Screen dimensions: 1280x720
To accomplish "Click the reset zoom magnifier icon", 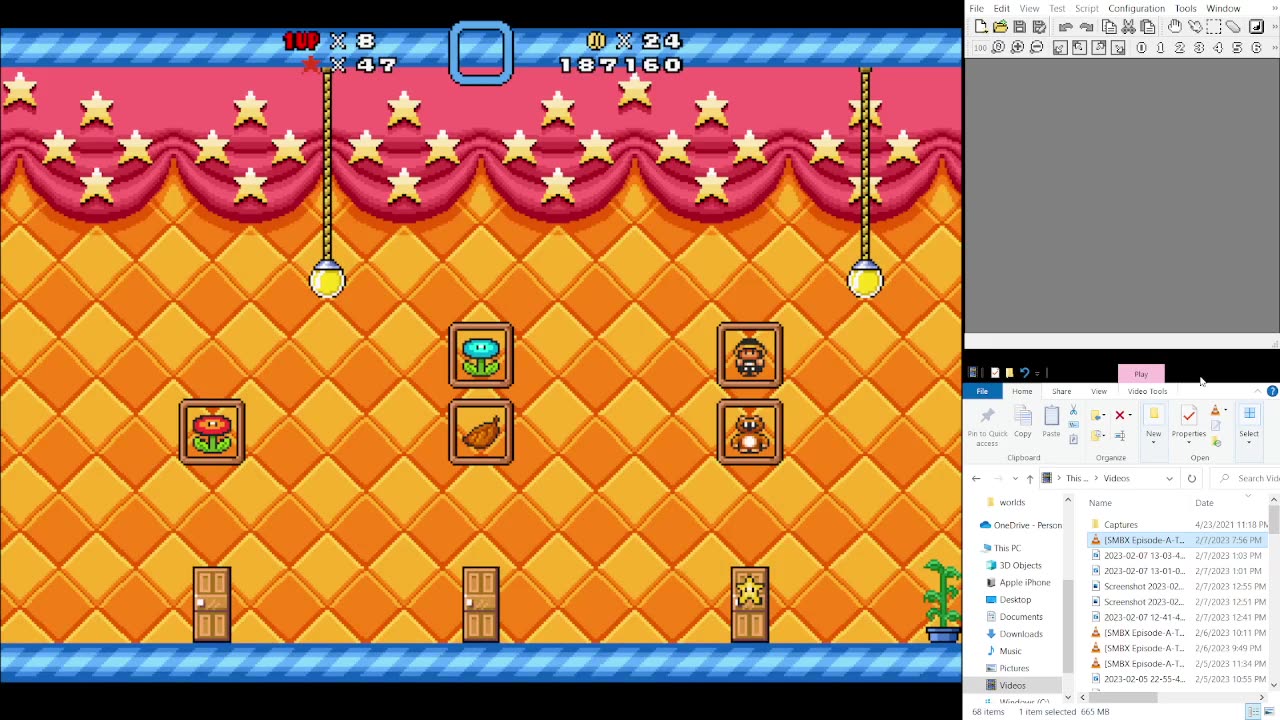I will coord(997,47).
